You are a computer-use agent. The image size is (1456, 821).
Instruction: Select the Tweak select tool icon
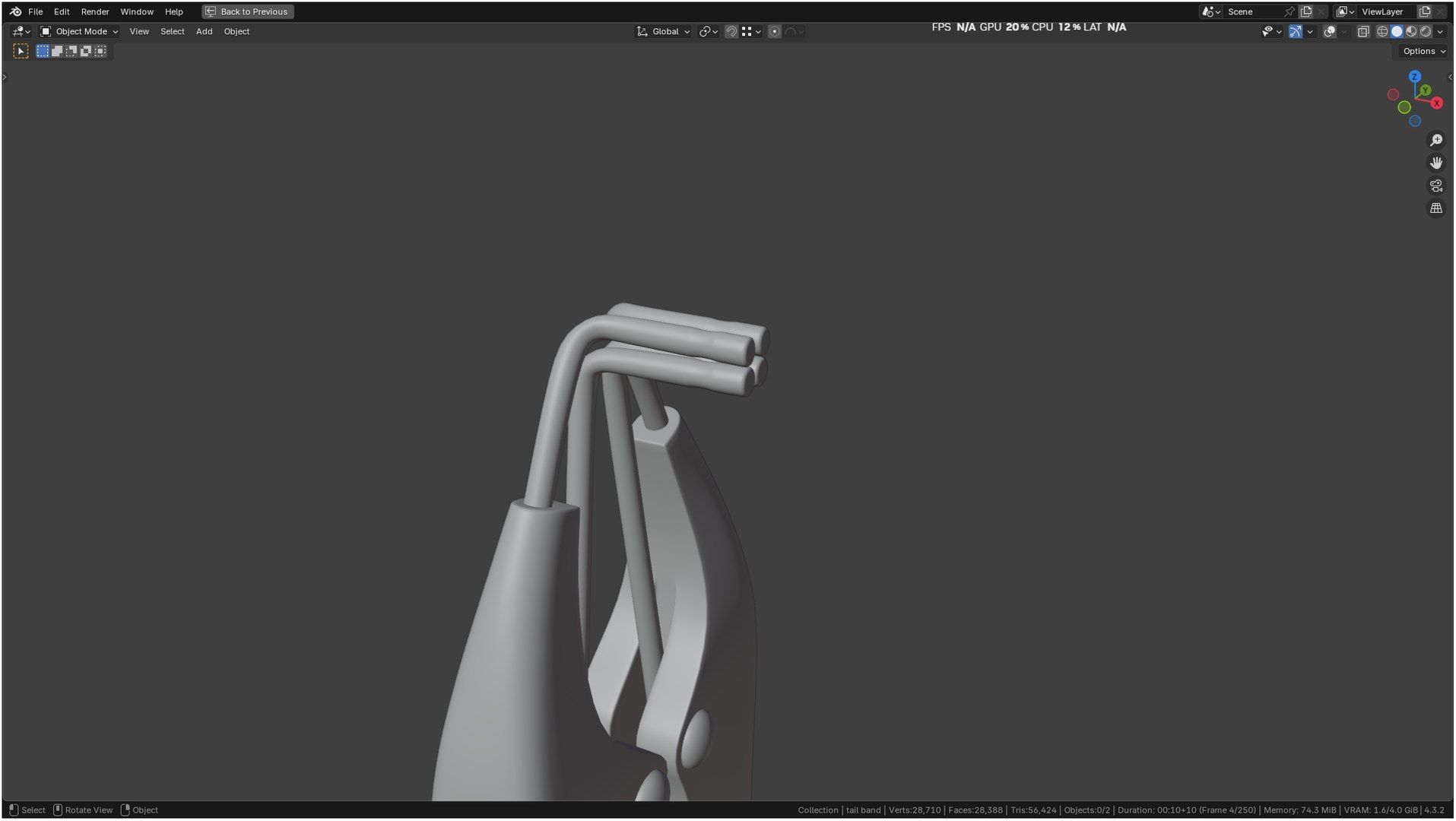[x=21, y=52]
